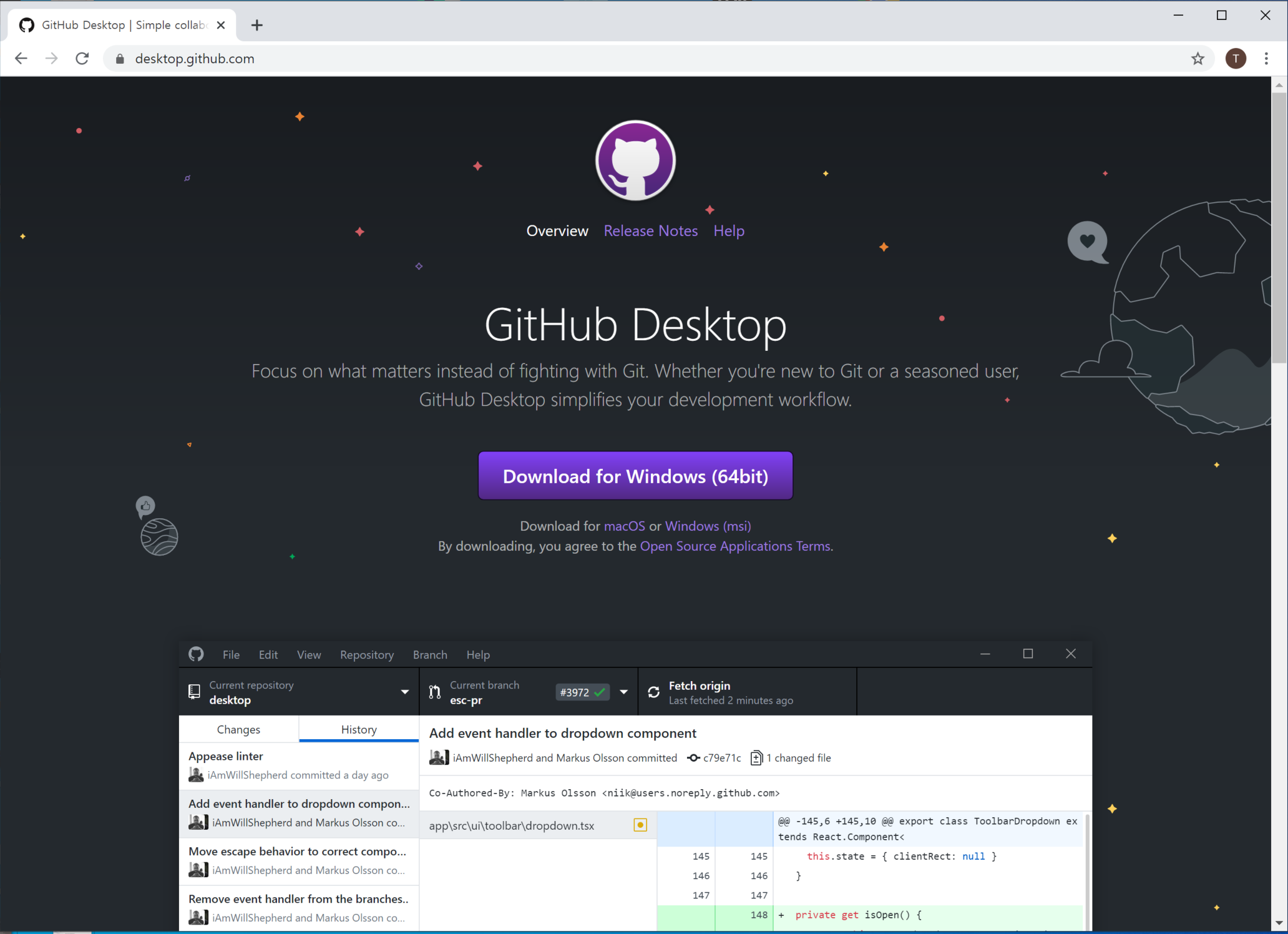Click the scrollbar up arrow
1288x934 pixels.
click(x=1279, y=84)
